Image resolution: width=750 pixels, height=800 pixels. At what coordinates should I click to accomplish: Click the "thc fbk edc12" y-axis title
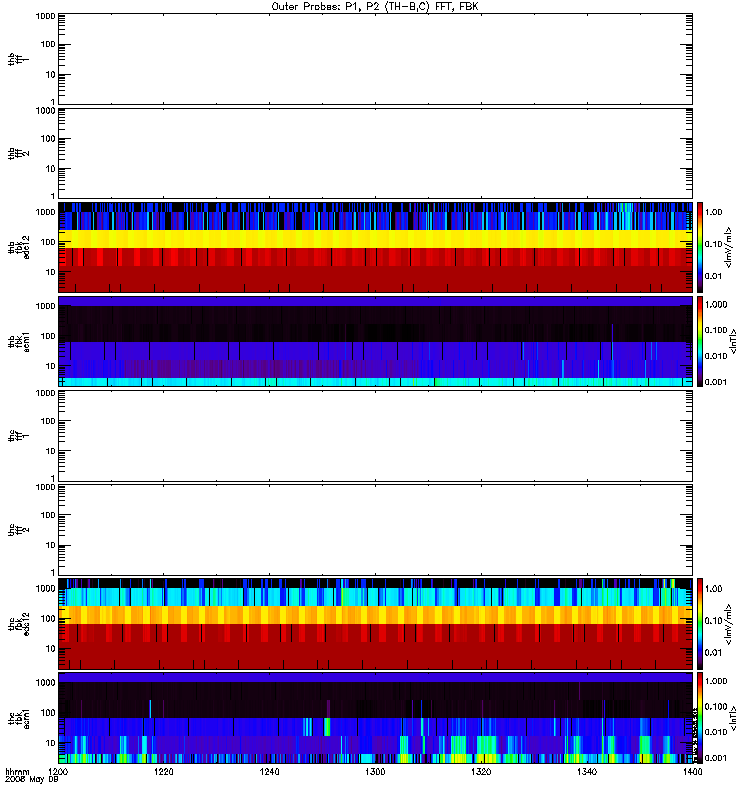pos(19,624)
